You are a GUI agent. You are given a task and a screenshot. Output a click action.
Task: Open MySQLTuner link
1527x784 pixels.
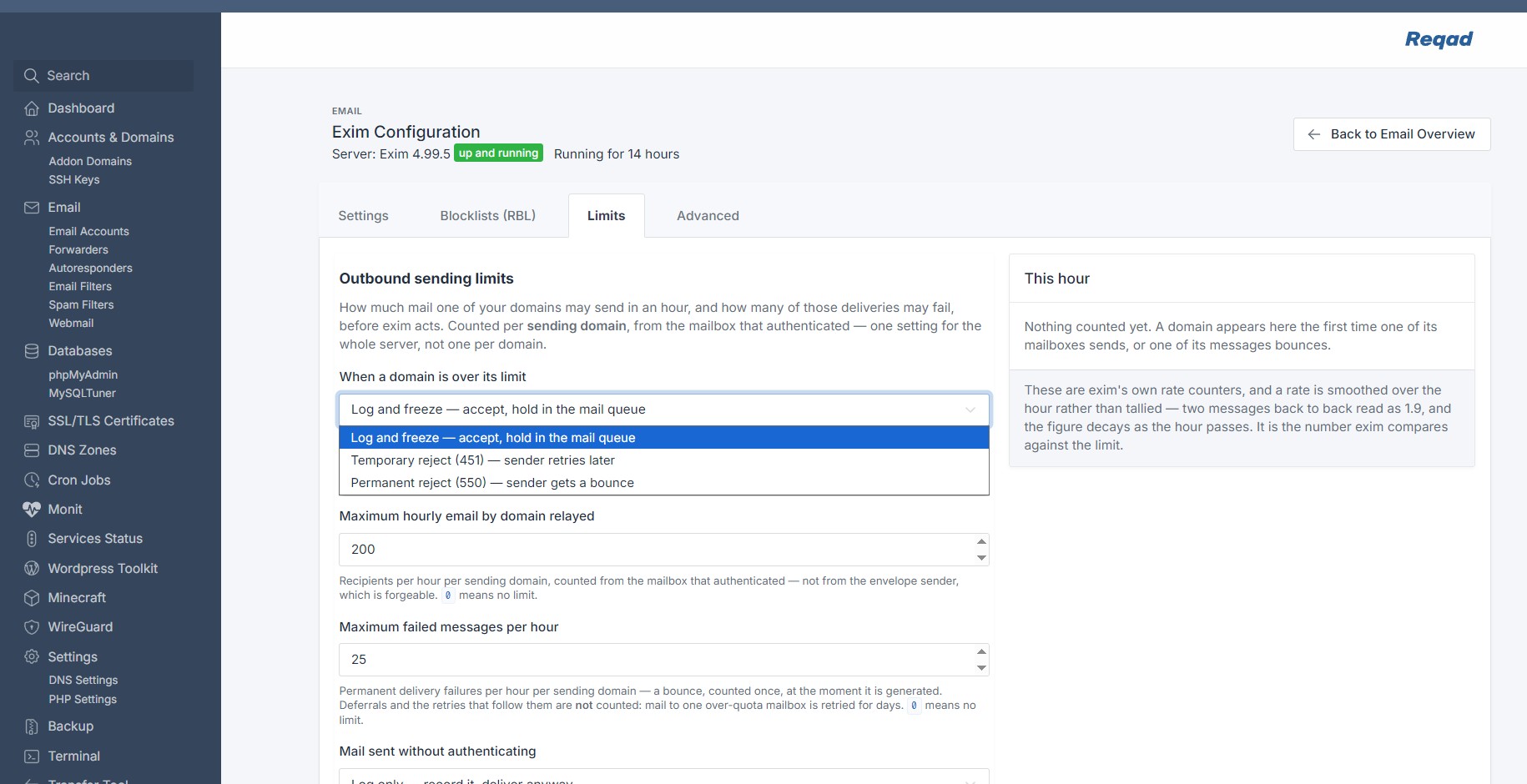click(83, 394)
